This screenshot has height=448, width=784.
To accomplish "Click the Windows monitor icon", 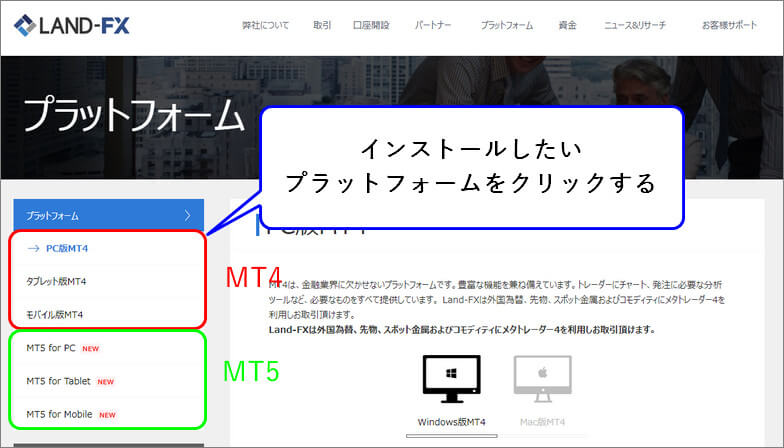I will click(452, 379).
